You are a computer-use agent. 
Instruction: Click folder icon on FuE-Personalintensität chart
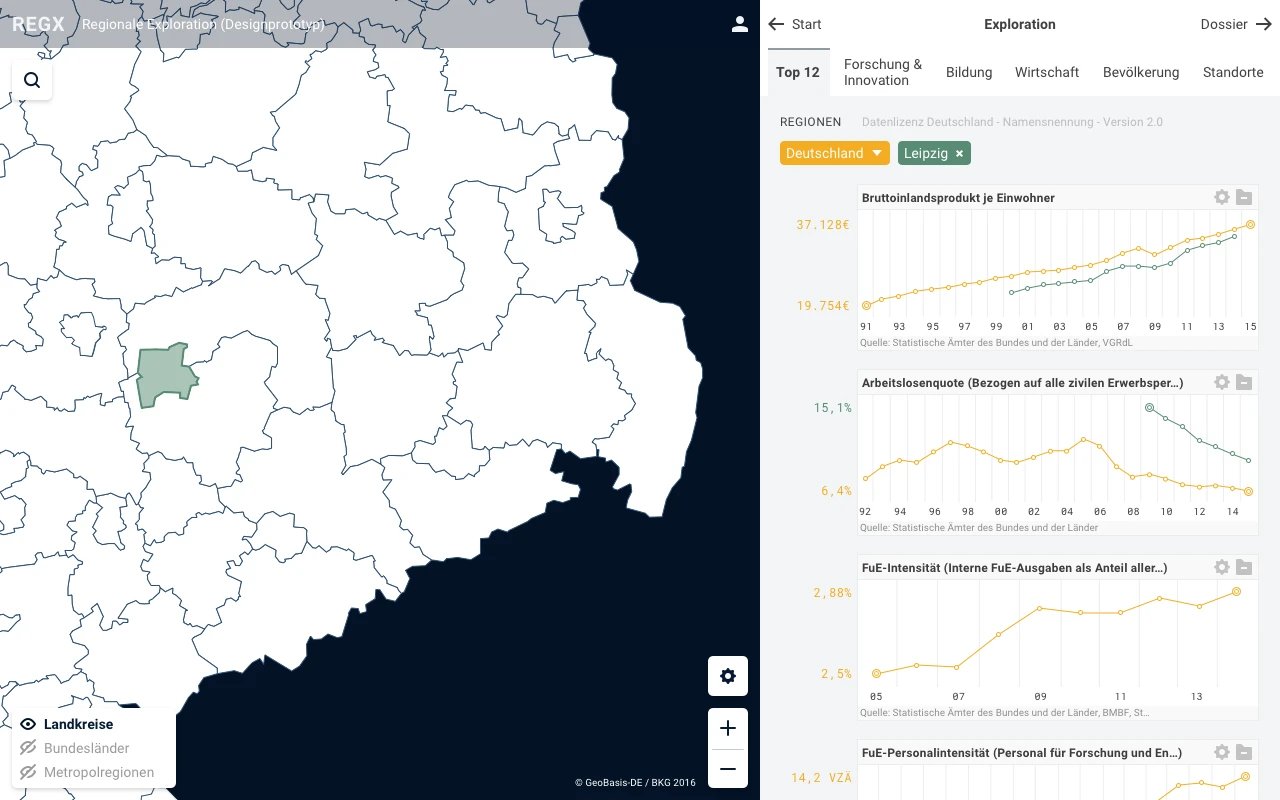coord(1244,752)
